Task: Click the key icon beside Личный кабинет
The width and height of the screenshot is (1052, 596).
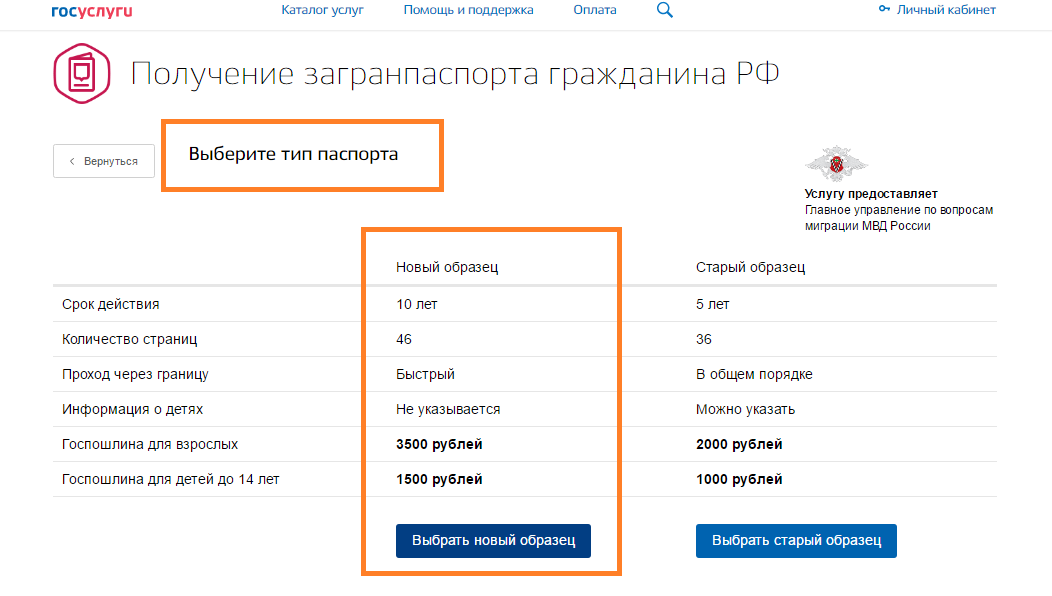Action: (x=884, y=9)
